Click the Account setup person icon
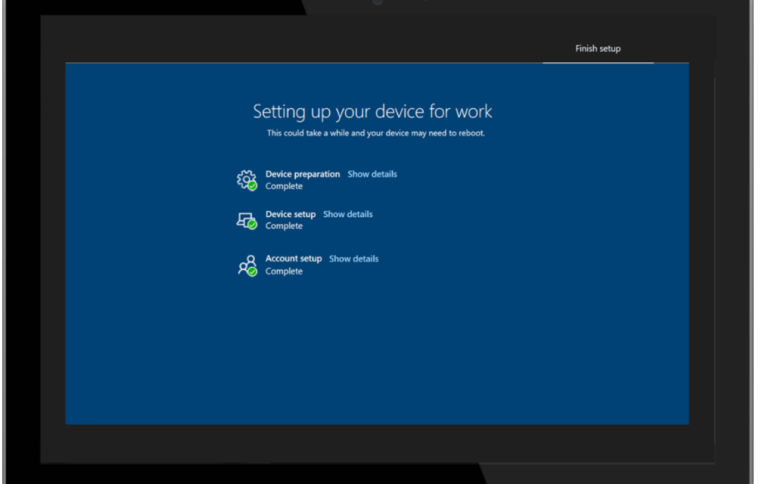This screenshot has height=484, width=768. 245,264
